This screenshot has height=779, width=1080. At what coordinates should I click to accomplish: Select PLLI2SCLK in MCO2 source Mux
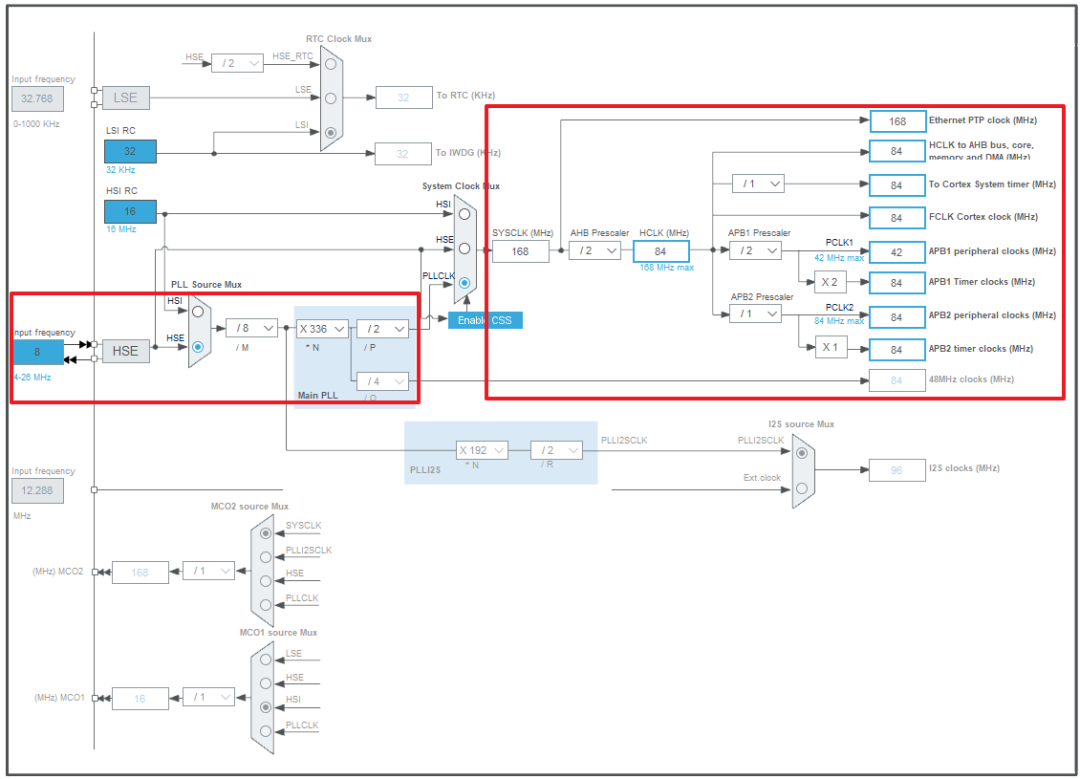[x=265, y=557]
